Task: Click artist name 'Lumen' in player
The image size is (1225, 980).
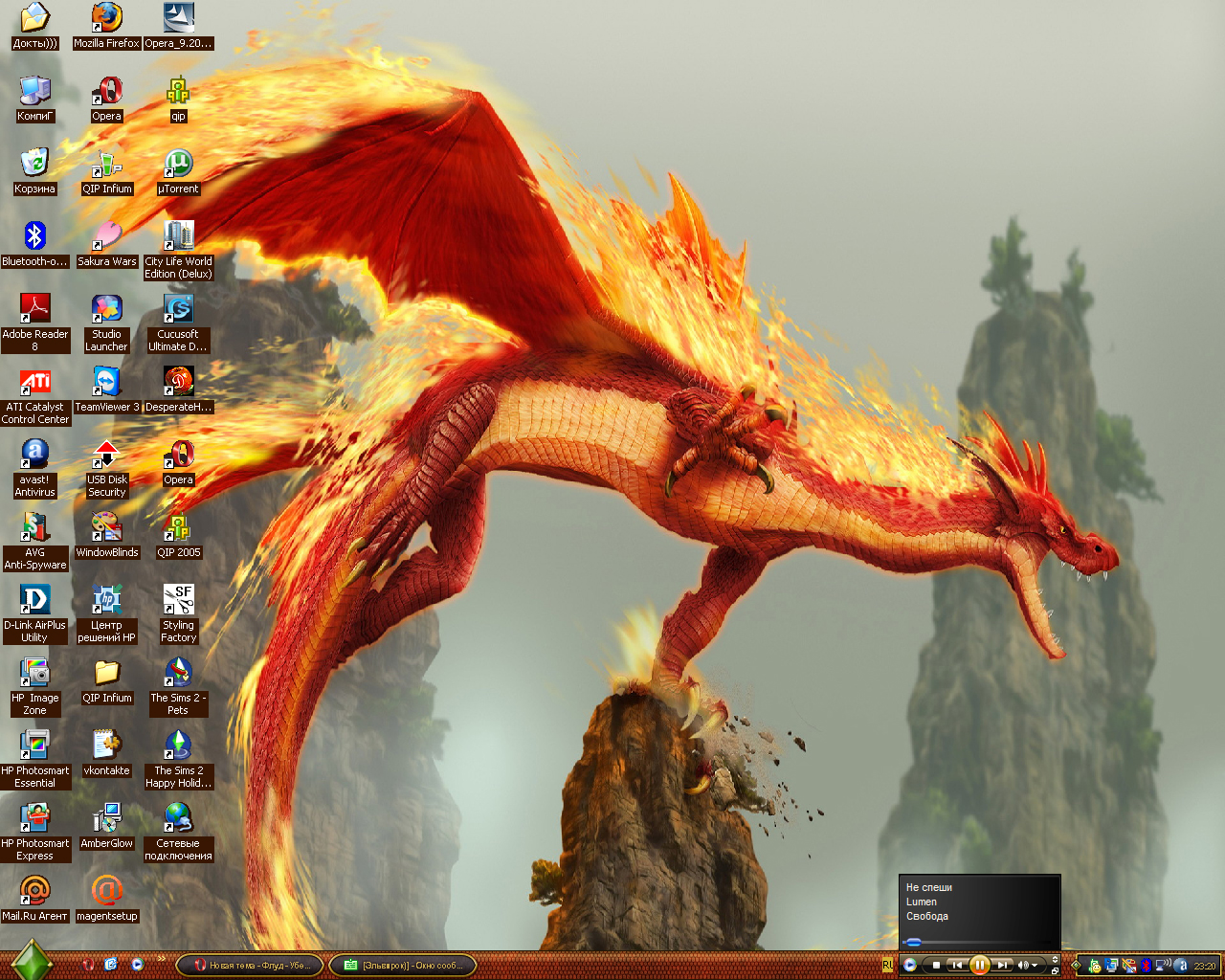Action: [x=922, y=902]
